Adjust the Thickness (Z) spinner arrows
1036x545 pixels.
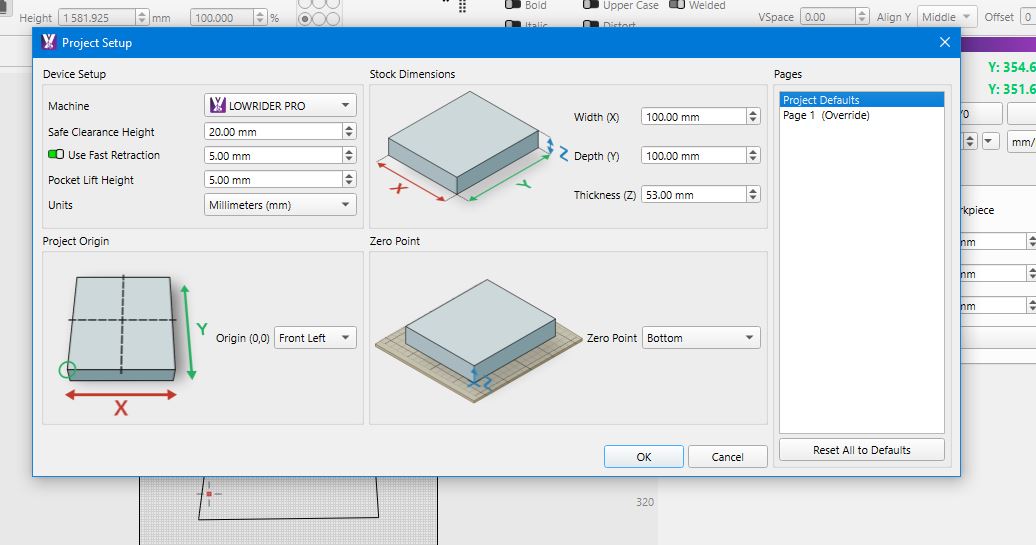click(753, 194)
